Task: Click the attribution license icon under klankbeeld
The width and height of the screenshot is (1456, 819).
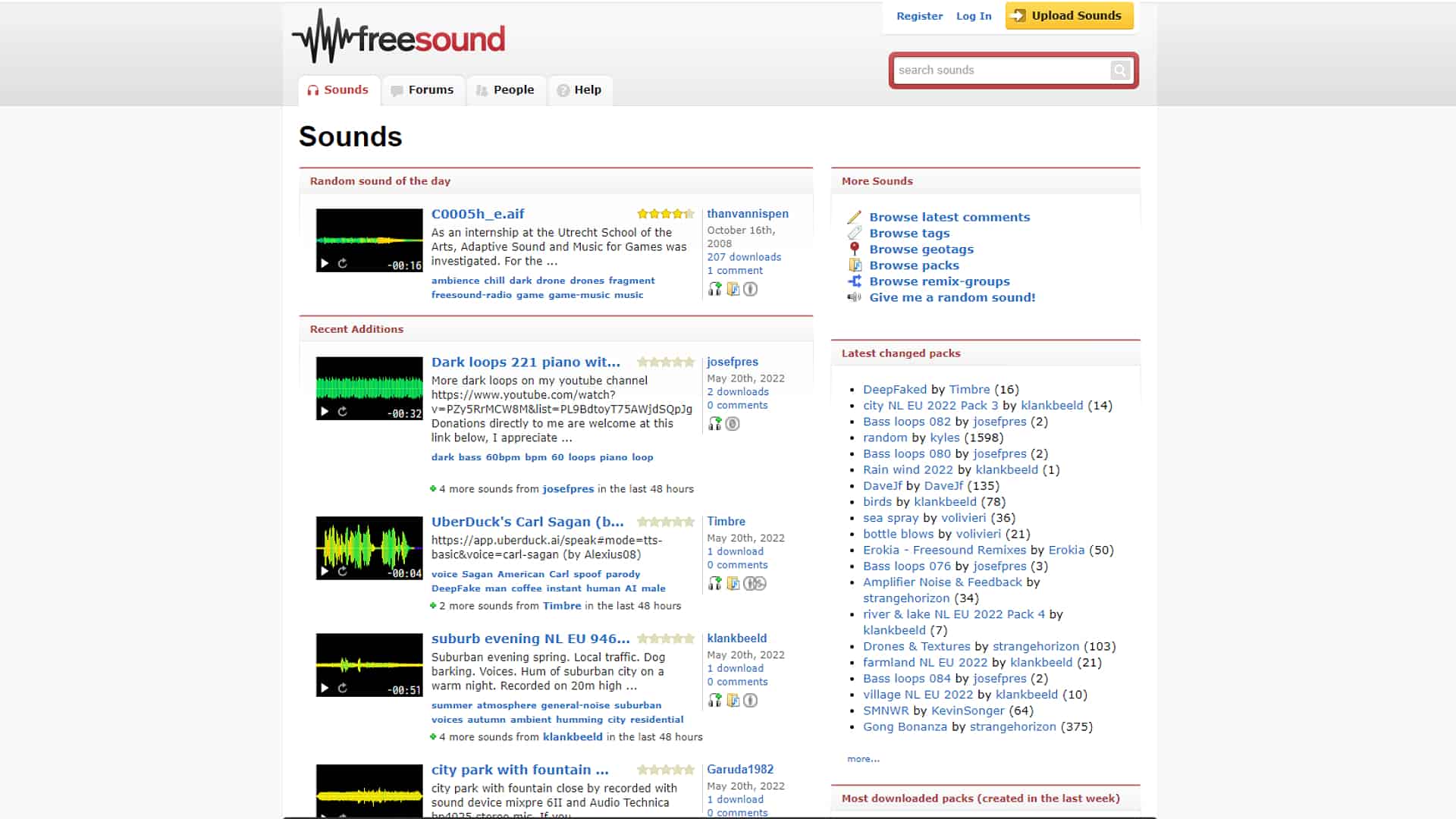Action: [x=750, y=700]
